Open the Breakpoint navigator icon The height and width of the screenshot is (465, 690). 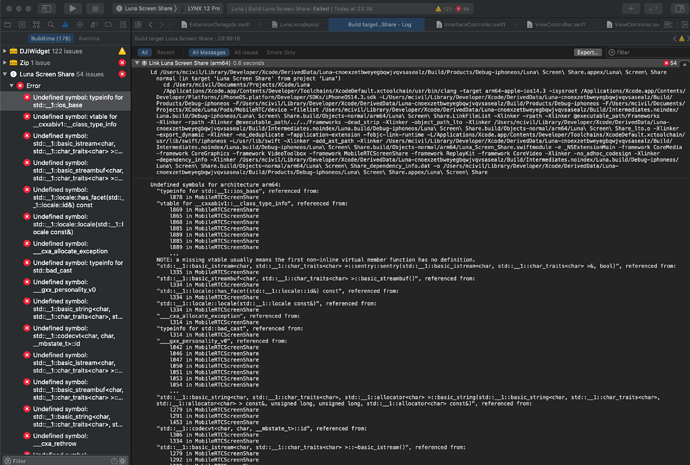(108, 25)
